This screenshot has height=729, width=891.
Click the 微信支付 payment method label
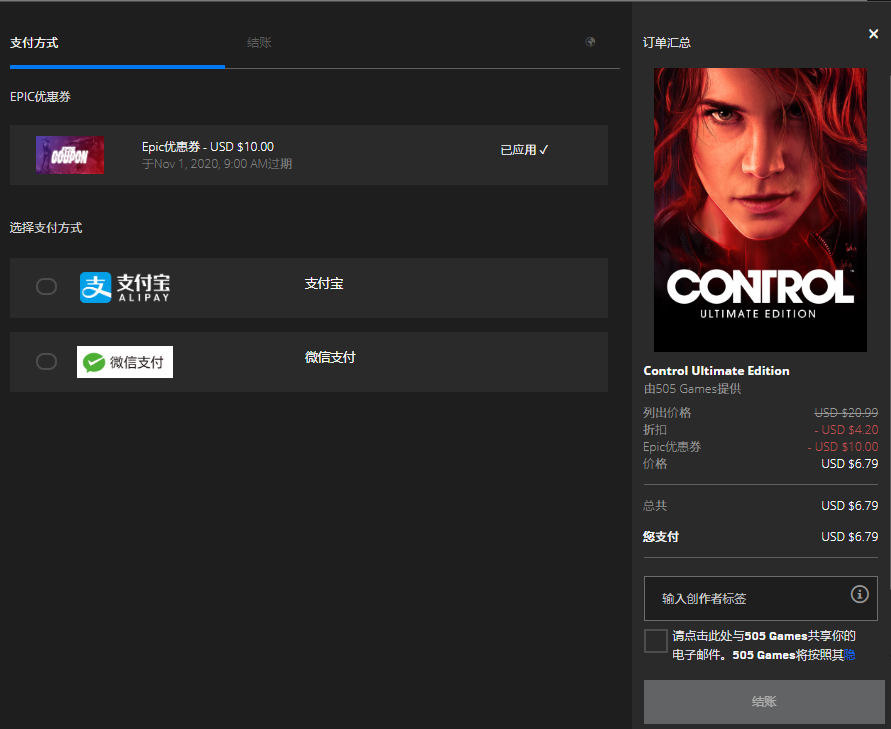[x=330, y=357]
